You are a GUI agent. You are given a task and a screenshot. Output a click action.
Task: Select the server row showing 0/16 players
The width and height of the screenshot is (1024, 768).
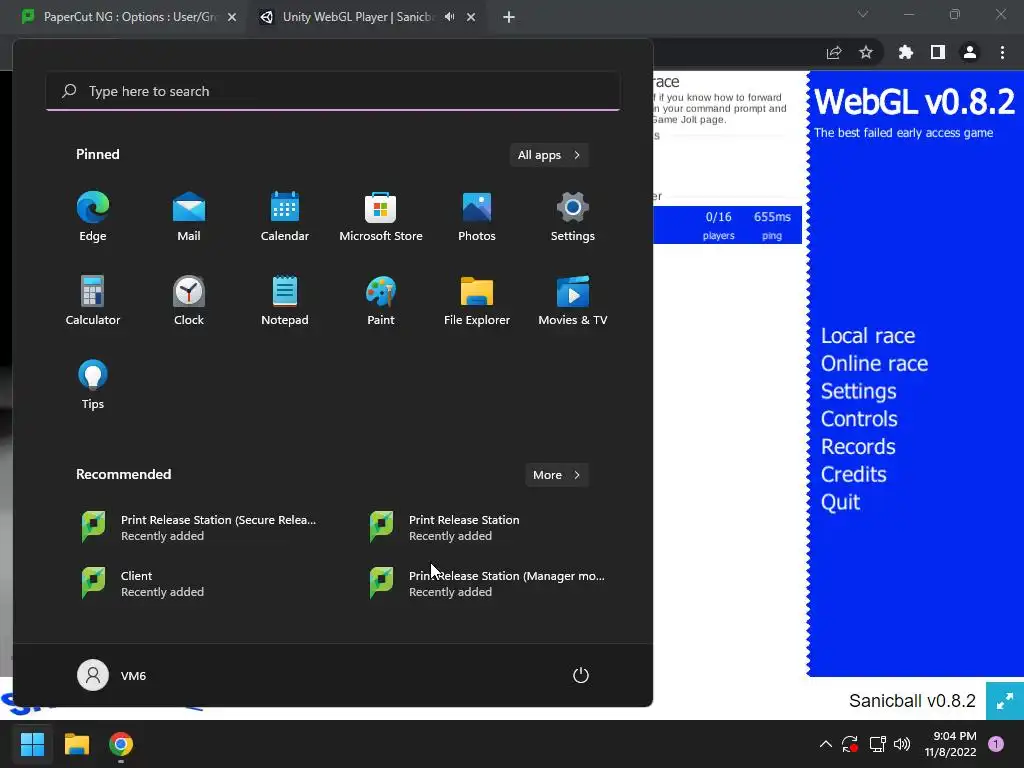[728, 225]
